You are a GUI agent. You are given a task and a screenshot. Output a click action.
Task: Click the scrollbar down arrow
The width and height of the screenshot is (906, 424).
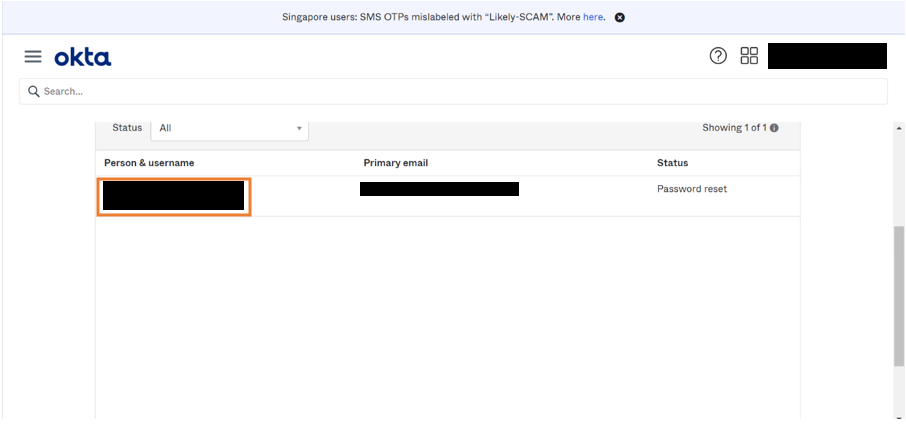tap(898, 417)
